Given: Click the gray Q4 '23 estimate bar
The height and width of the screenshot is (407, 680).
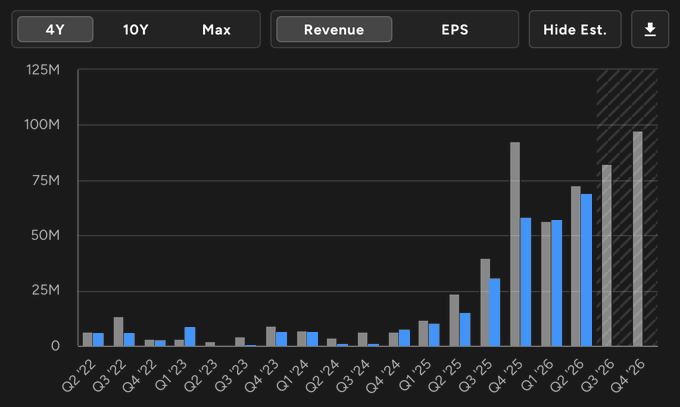Looking at the screenshot, I should coord(271,336).
